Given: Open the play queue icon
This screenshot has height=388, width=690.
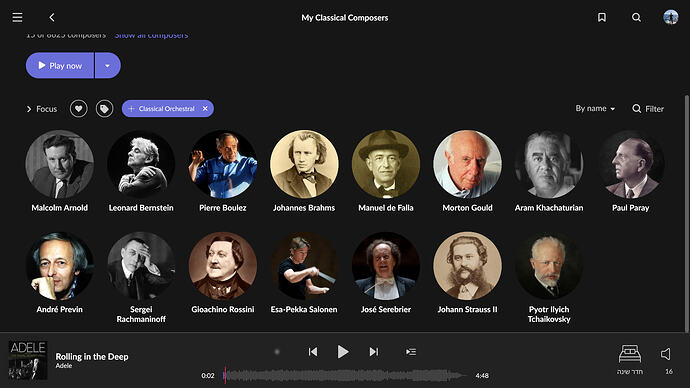Looking at the screenshot, I should point(411,352).
